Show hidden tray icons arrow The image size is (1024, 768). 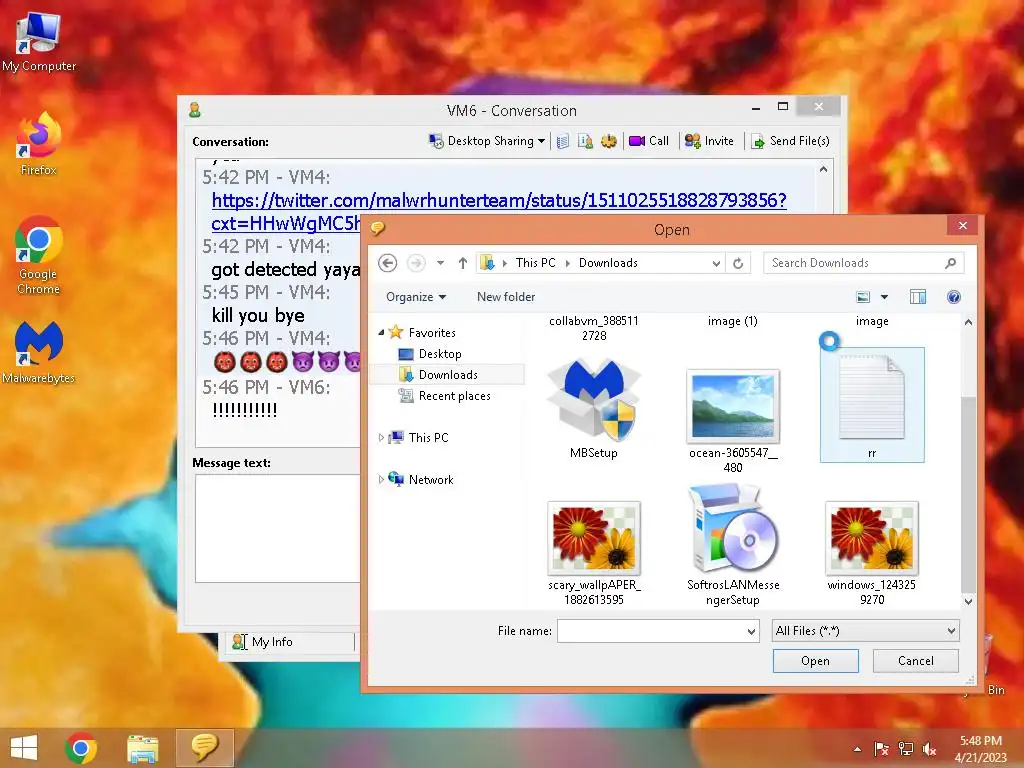(857, 749)
